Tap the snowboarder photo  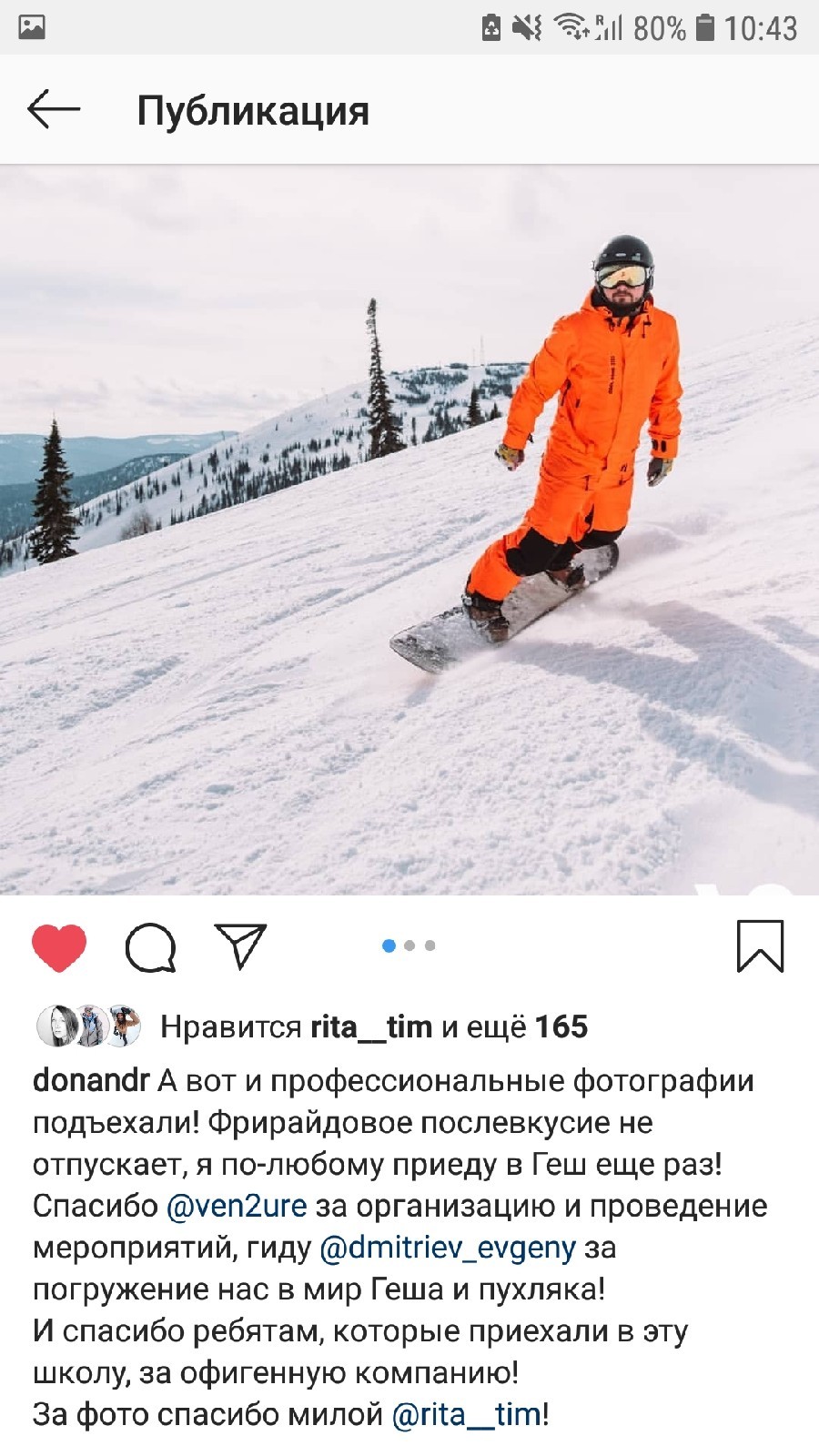coord(409,530)
